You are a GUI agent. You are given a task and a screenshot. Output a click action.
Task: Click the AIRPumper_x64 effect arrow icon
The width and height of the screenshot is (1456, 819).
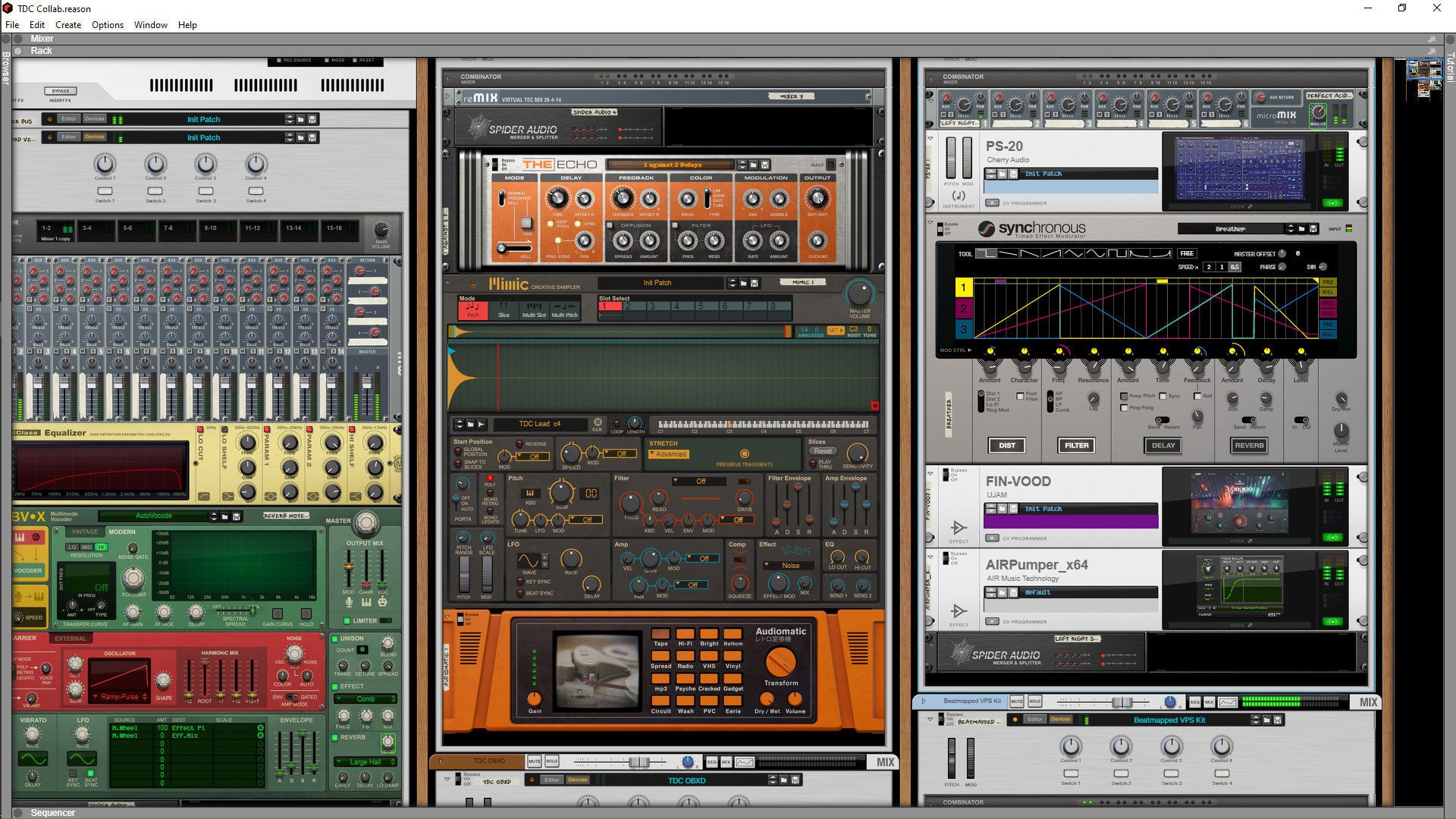959,610
